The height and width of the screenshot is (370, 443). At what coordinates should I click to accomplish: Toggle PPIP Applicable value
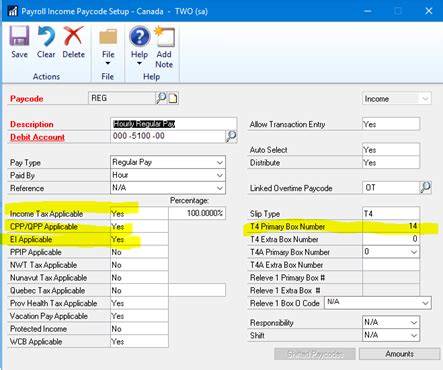[x=139, y=252]
